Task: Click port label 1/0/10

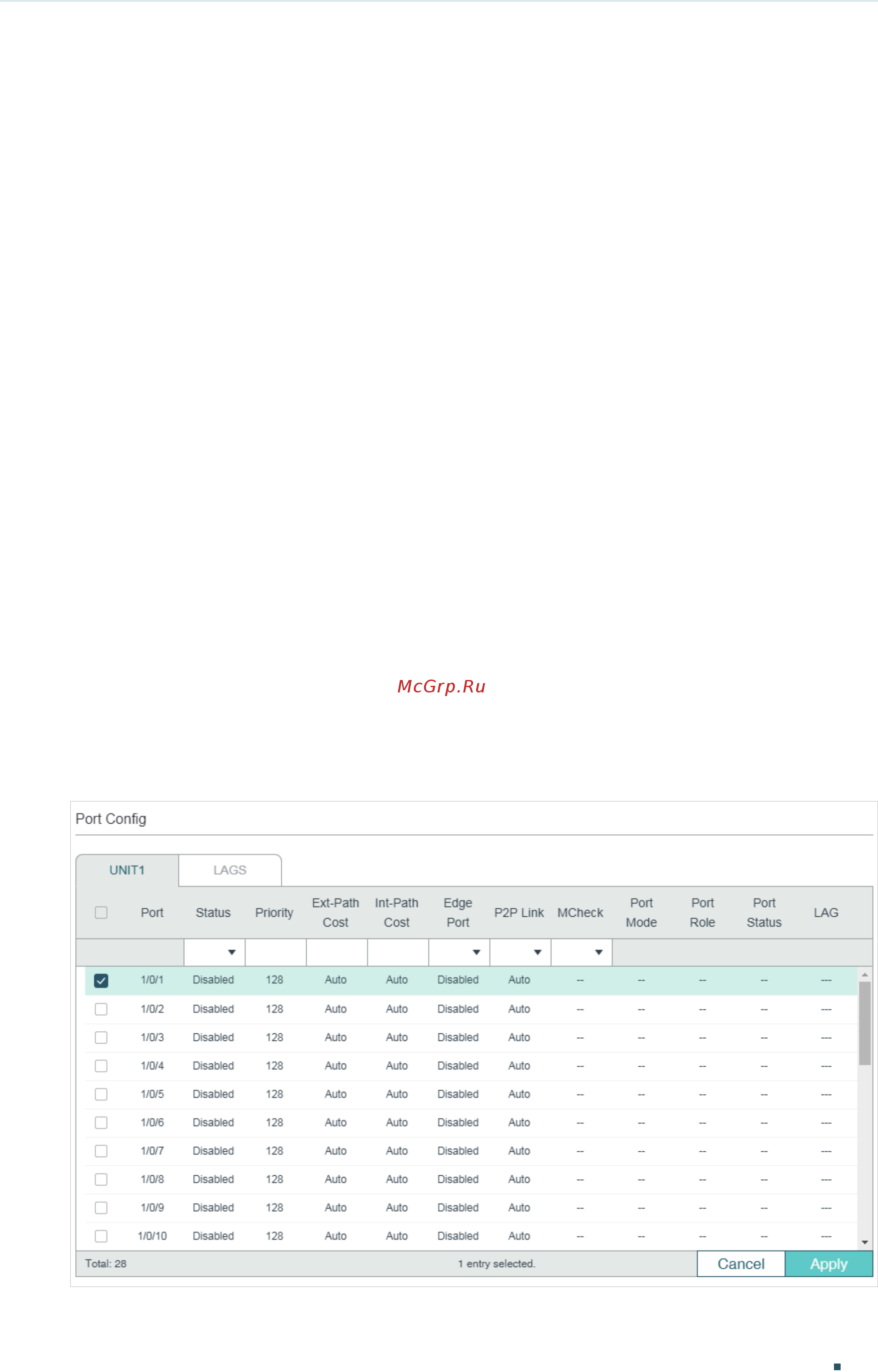Action: (x=152, y=1237)
